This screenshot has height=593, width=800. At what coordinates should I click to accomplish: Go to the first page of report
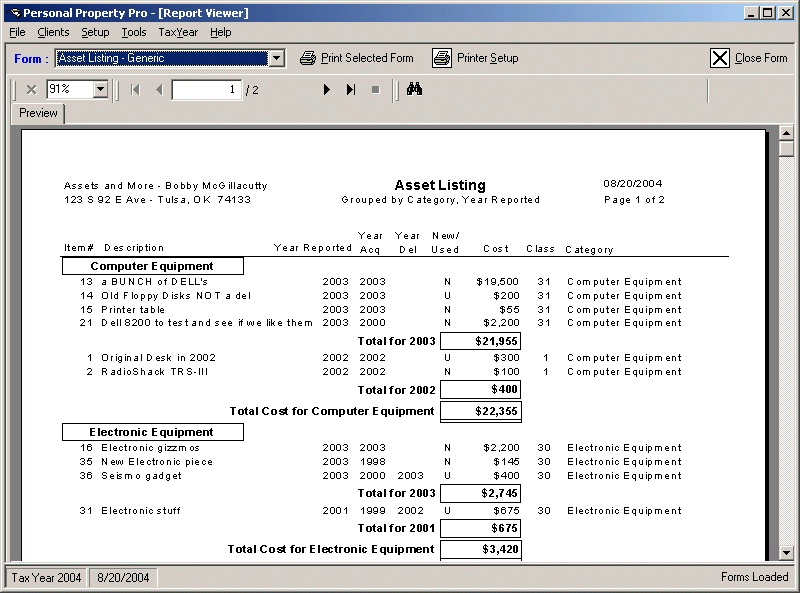135,90
